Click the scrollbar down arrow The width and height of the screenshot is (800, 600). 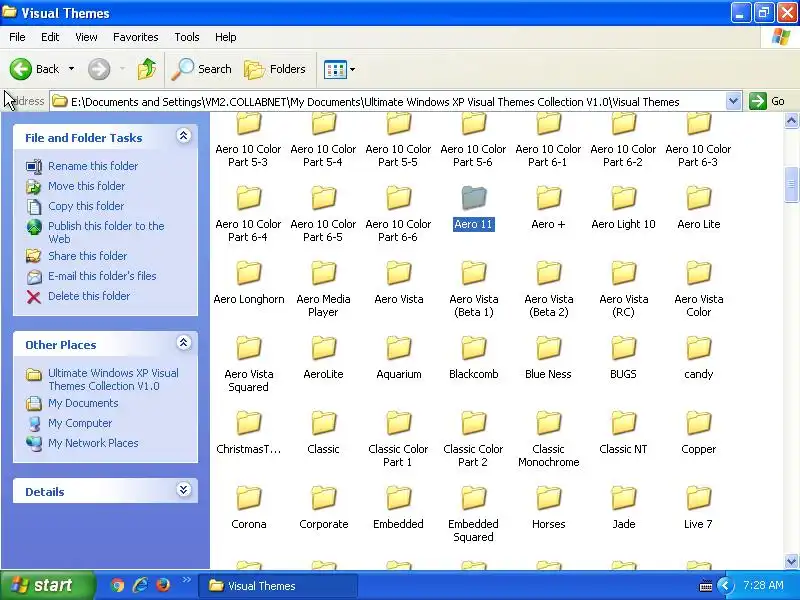coord(791,561)
